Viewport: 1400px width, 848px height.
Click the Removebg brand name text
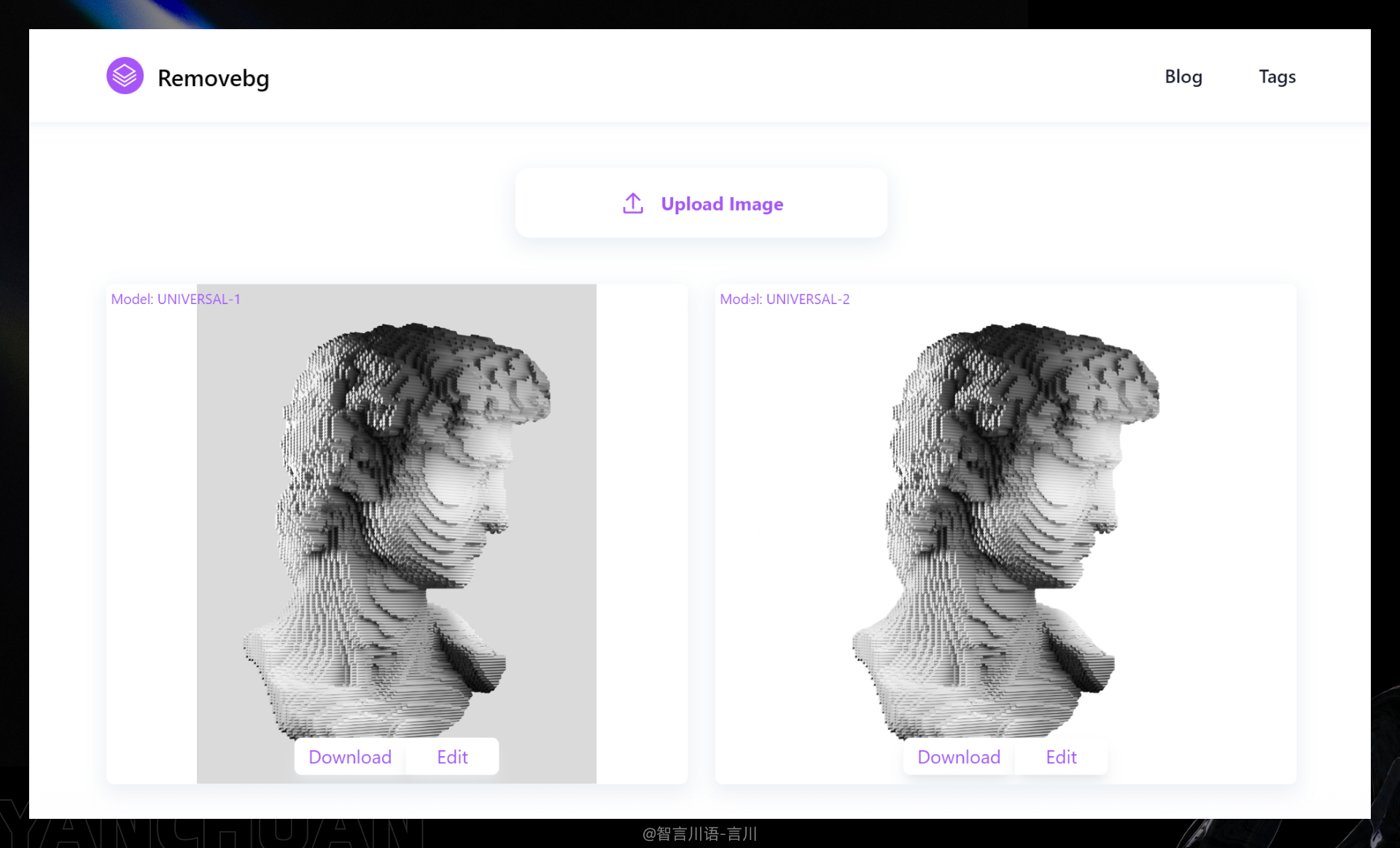point(213,78)
